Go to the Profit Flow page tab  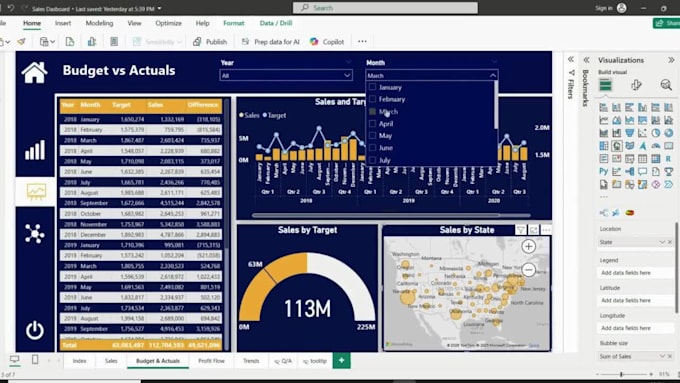tap(211, 360)
